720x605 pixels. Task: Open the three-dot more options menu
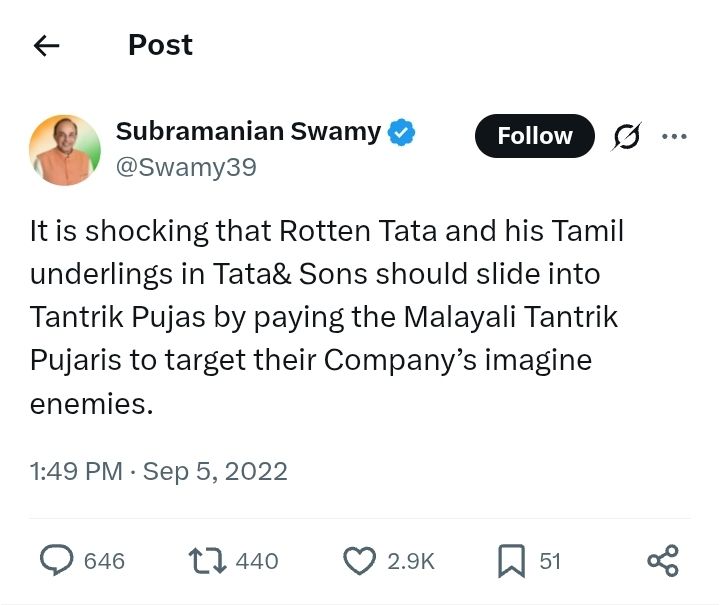[675, 136]
